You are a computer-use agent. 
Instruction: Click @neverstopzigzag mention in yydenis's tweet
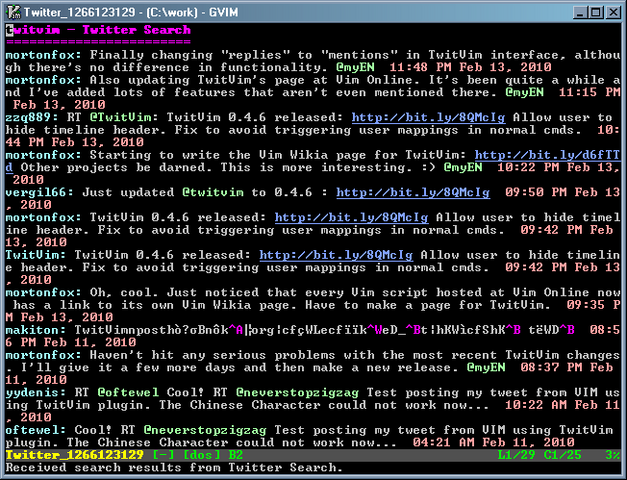[x=297, y=392]
